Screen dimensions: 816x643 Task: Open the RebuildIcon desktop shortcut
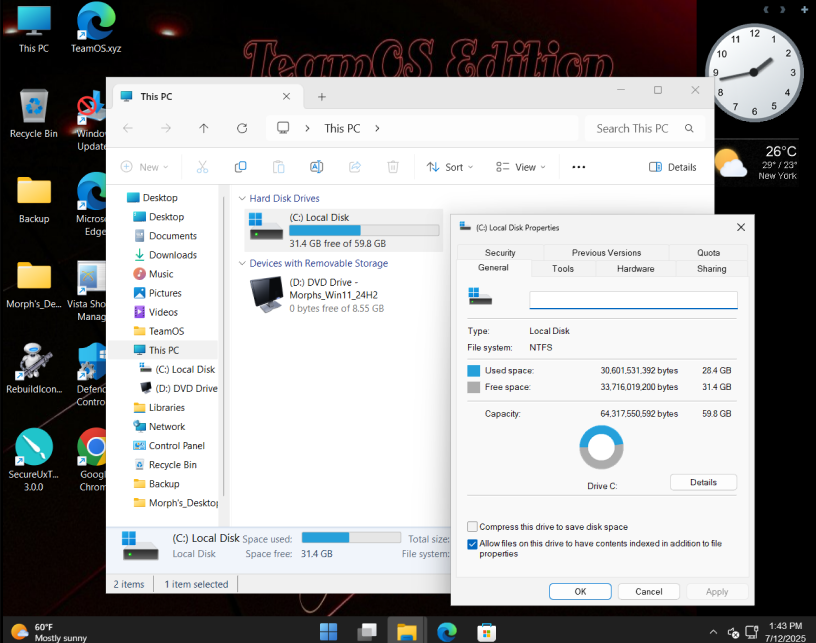[34, 368]
